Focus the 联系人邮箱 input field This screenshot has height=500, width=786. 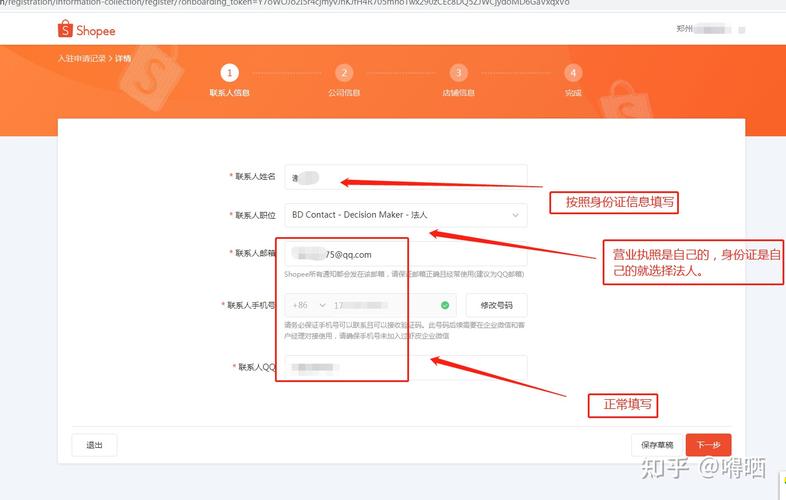coord(406,254)
